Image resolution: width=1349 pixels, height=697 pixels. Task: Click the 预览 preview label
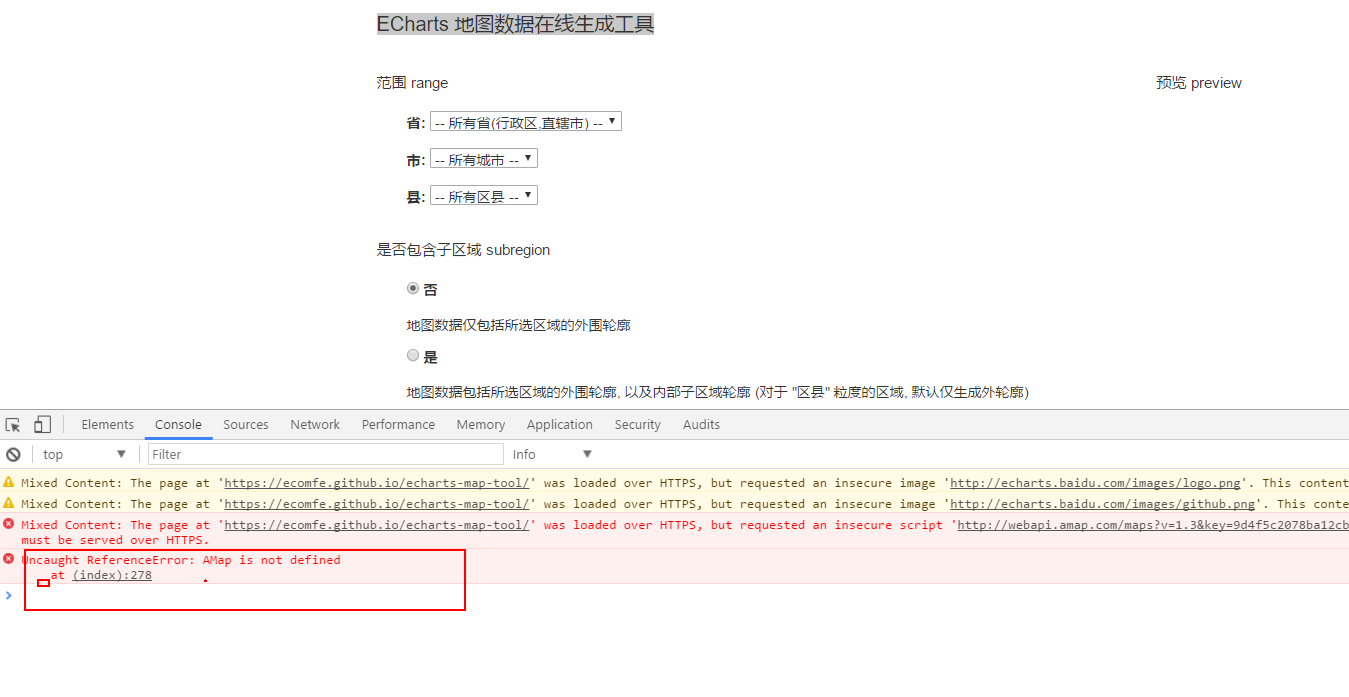point(1199,83)
